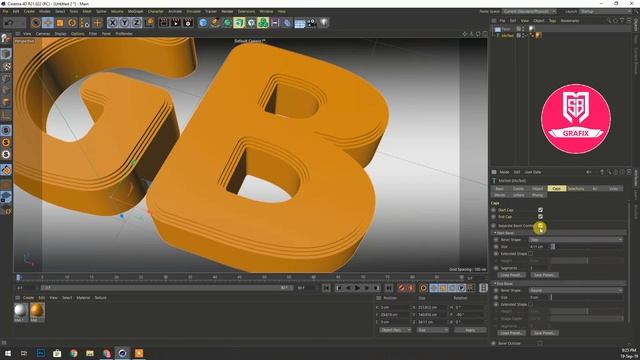Toggle the Start Cap checkbox

540,210
